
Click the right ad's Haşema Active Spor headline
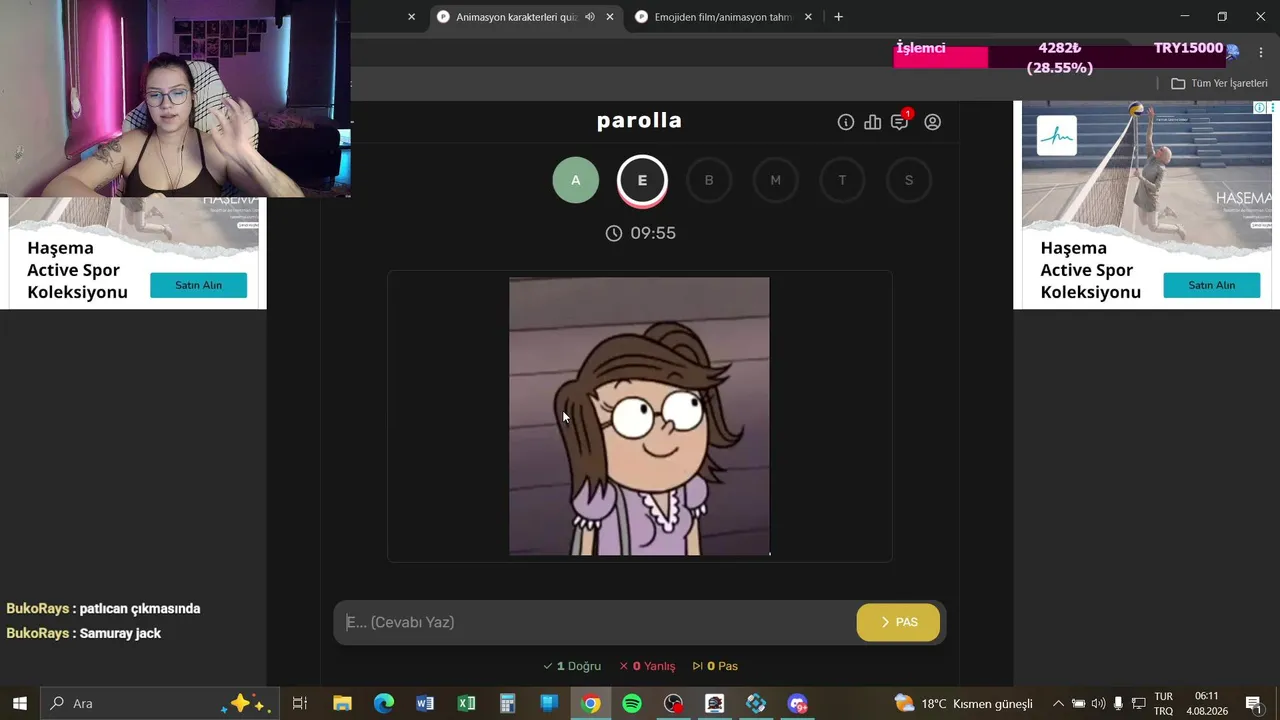(1090, 270)
